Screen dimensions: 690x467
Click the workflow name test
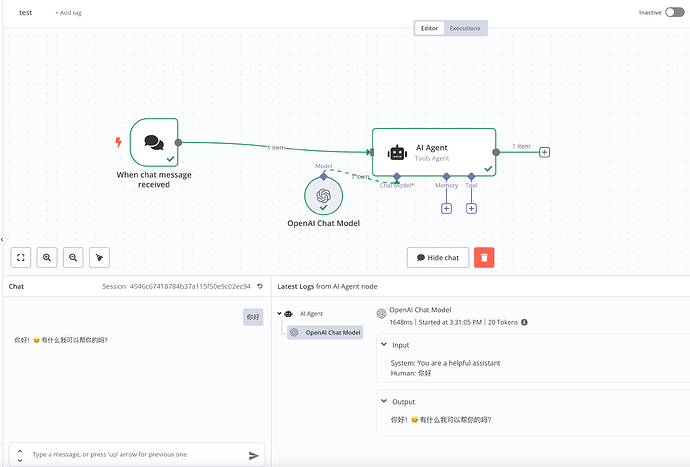pos(26,12)
